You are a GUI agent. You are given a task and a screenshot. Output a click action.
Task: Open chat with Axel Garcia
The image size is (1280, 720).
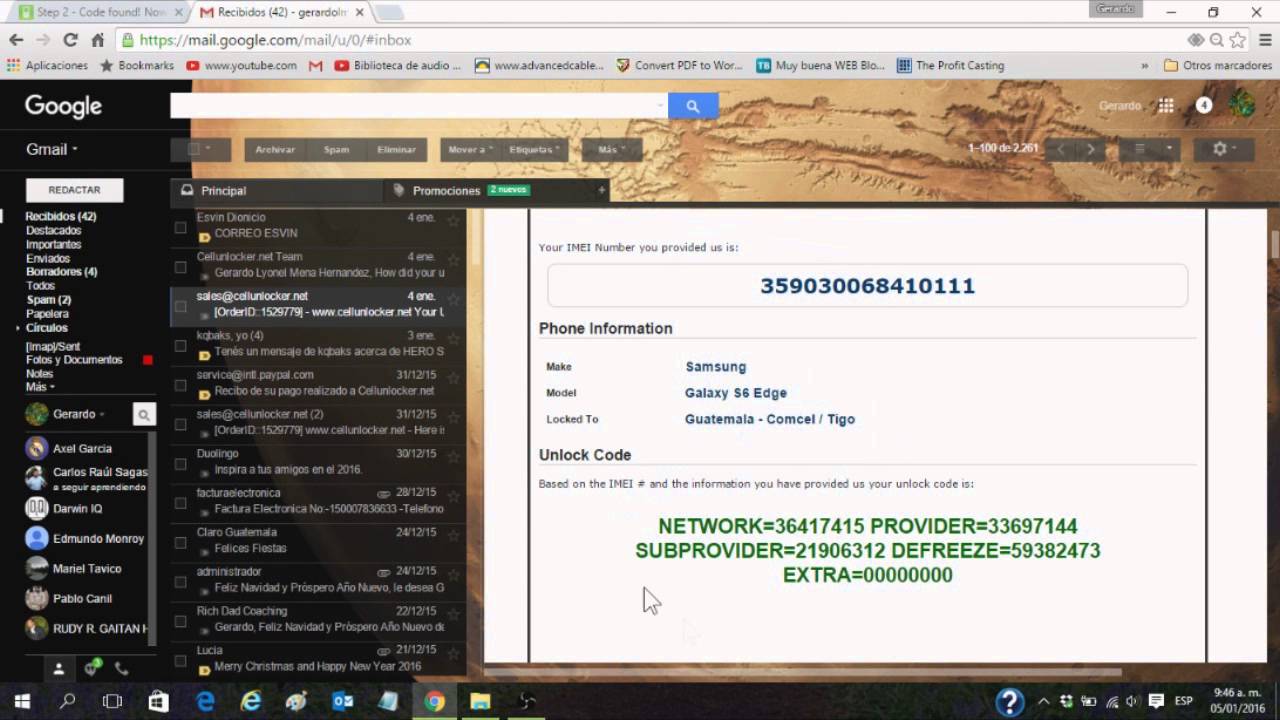[82, 449]
